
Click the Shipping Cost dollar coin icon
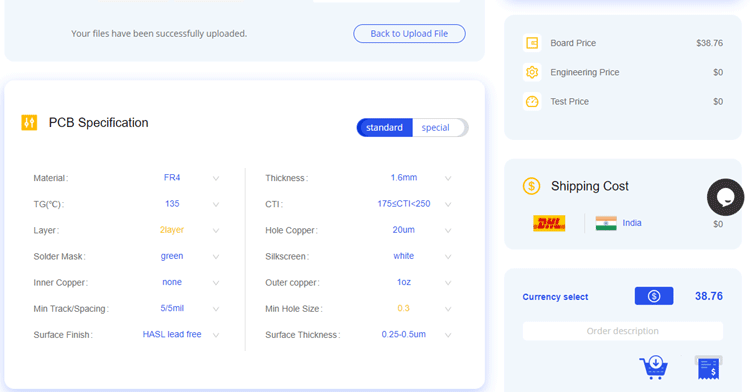(x=531, y=186)
